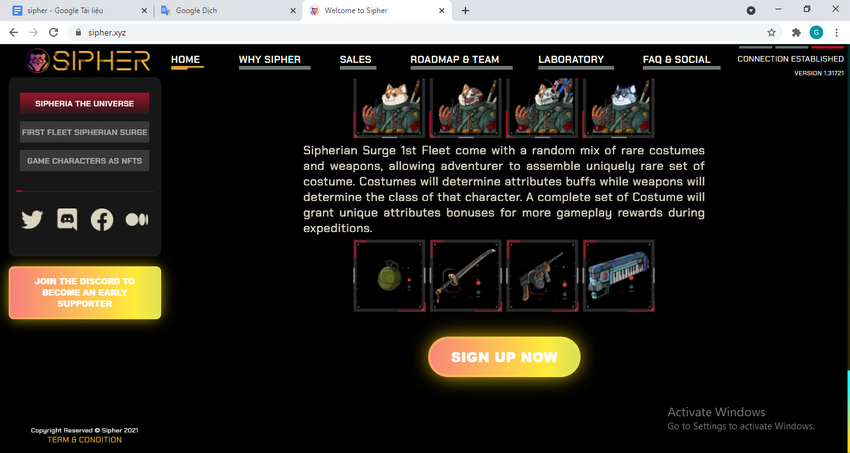The height and width of the screenshot is (453, 850).
Task: Open the Medium icon in sidebar
Action: click(x=137, y=219)
